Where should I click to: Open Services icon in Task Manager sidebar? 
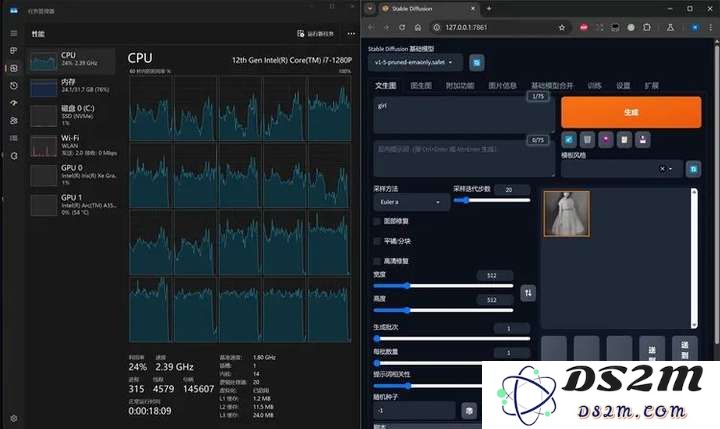[x=14, y=156]
